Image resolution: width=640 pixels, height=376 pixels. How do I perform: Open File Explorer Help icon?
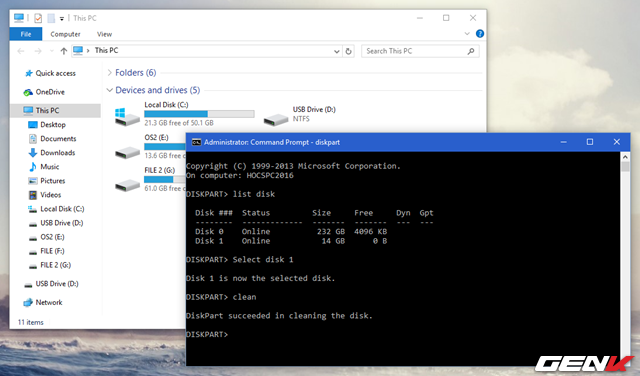[480, 33]
